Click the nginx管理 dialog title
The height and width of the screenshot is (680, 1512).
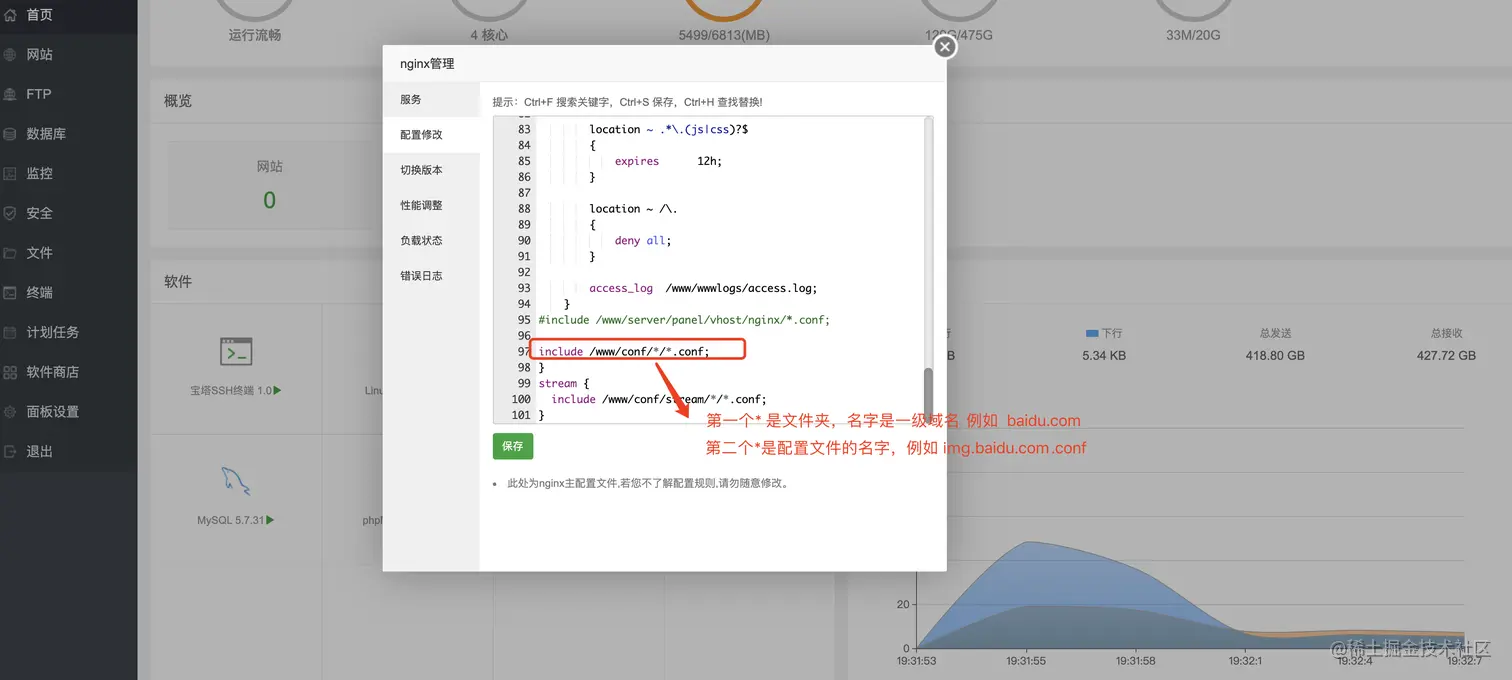427,63
